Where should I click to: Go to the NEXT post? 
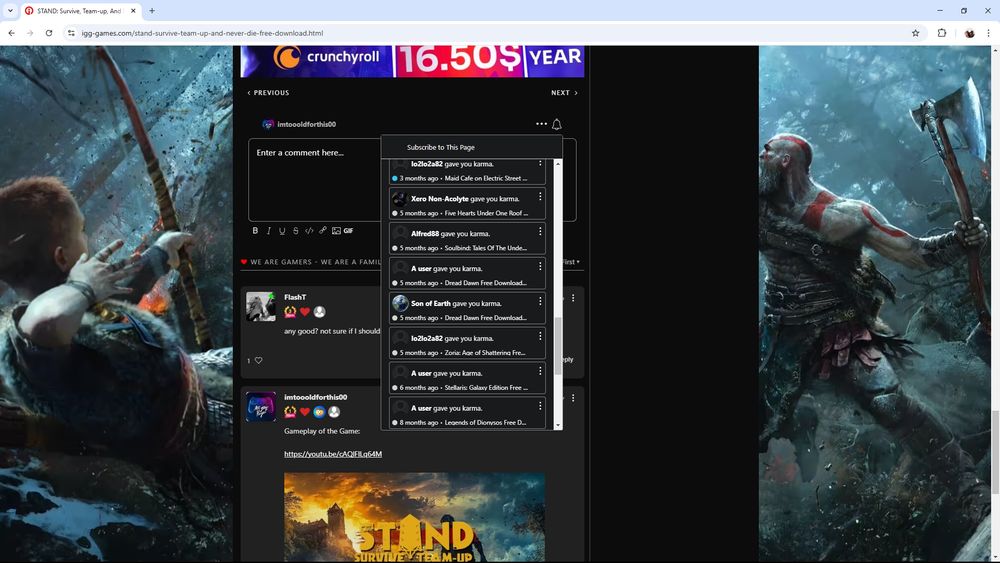[x=564, y=93]
